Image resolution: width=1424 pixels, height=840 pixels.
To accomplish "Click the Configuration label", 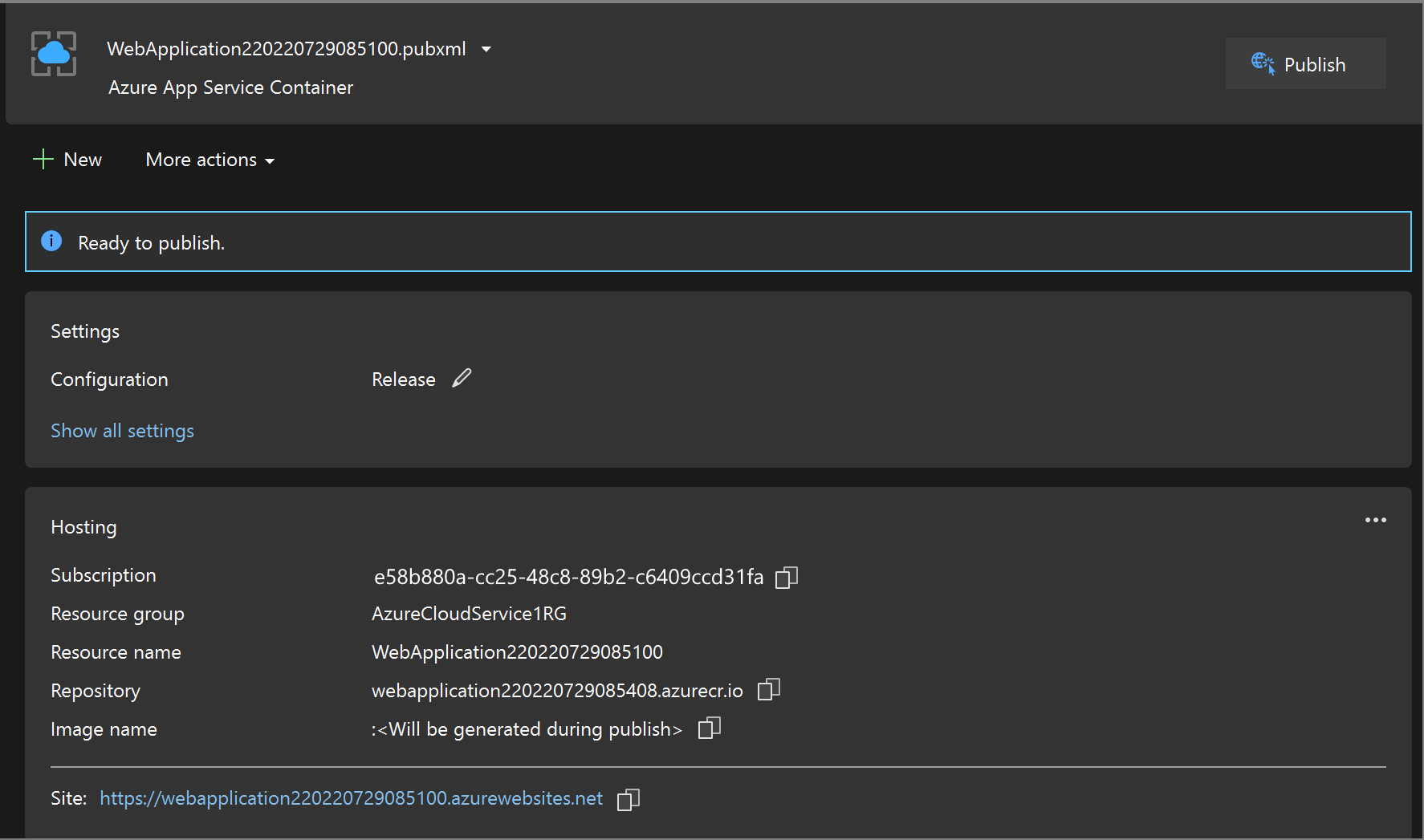I will click(x=110, y=379).
